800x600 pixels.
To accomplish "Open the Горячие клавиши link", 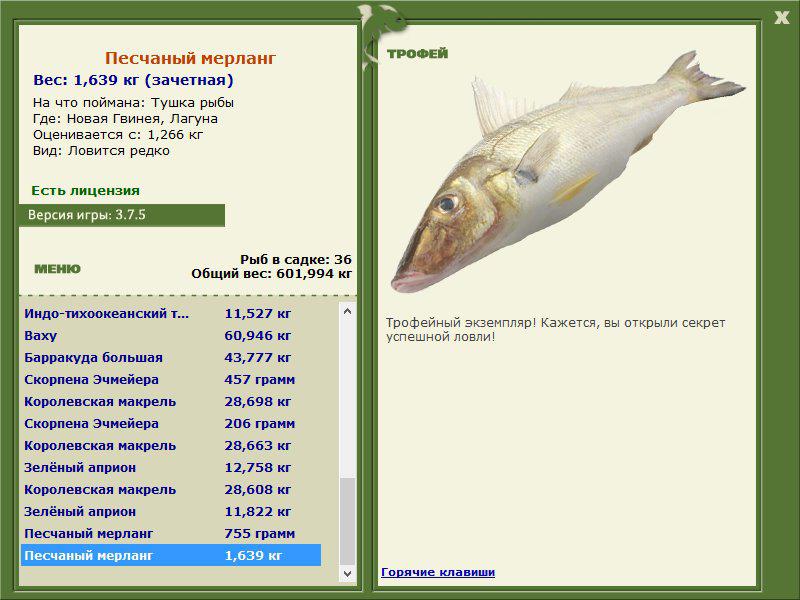I will pyautogui.click(x=438, y=572).
